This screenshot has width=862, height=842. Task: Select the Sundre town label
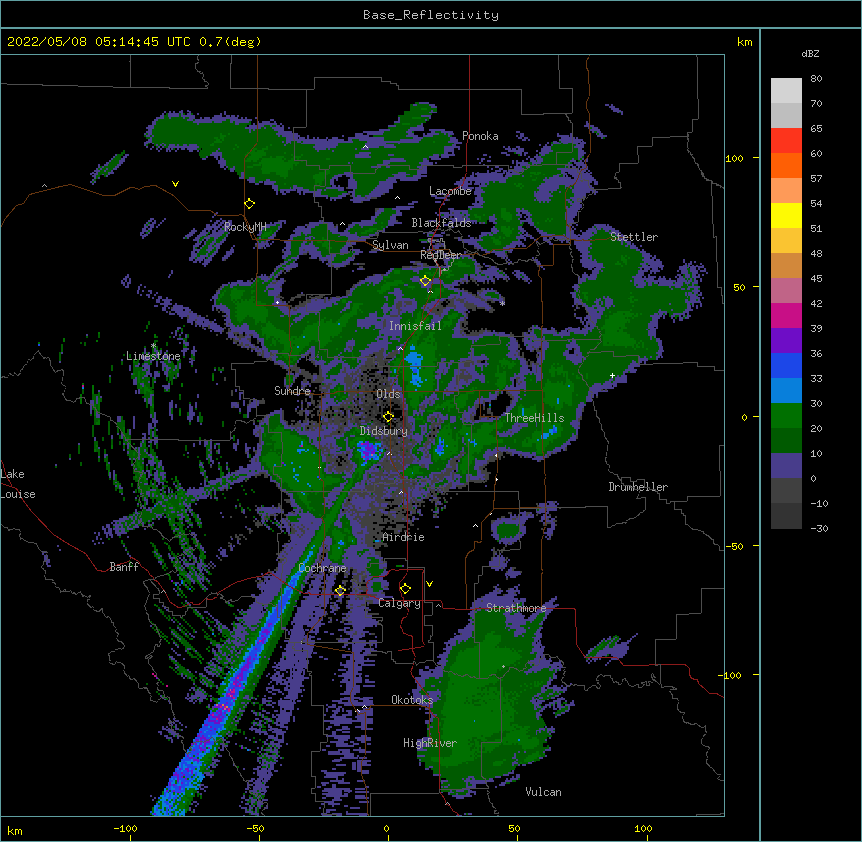point(292,391)
